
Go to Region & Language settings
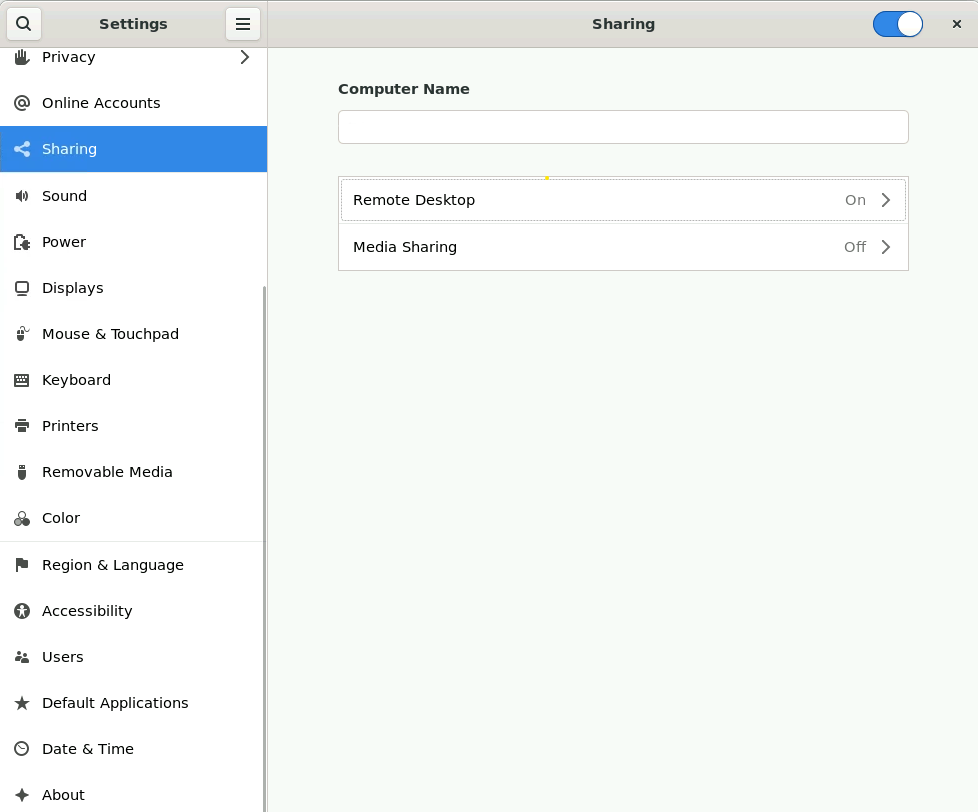tap(112, 565)
